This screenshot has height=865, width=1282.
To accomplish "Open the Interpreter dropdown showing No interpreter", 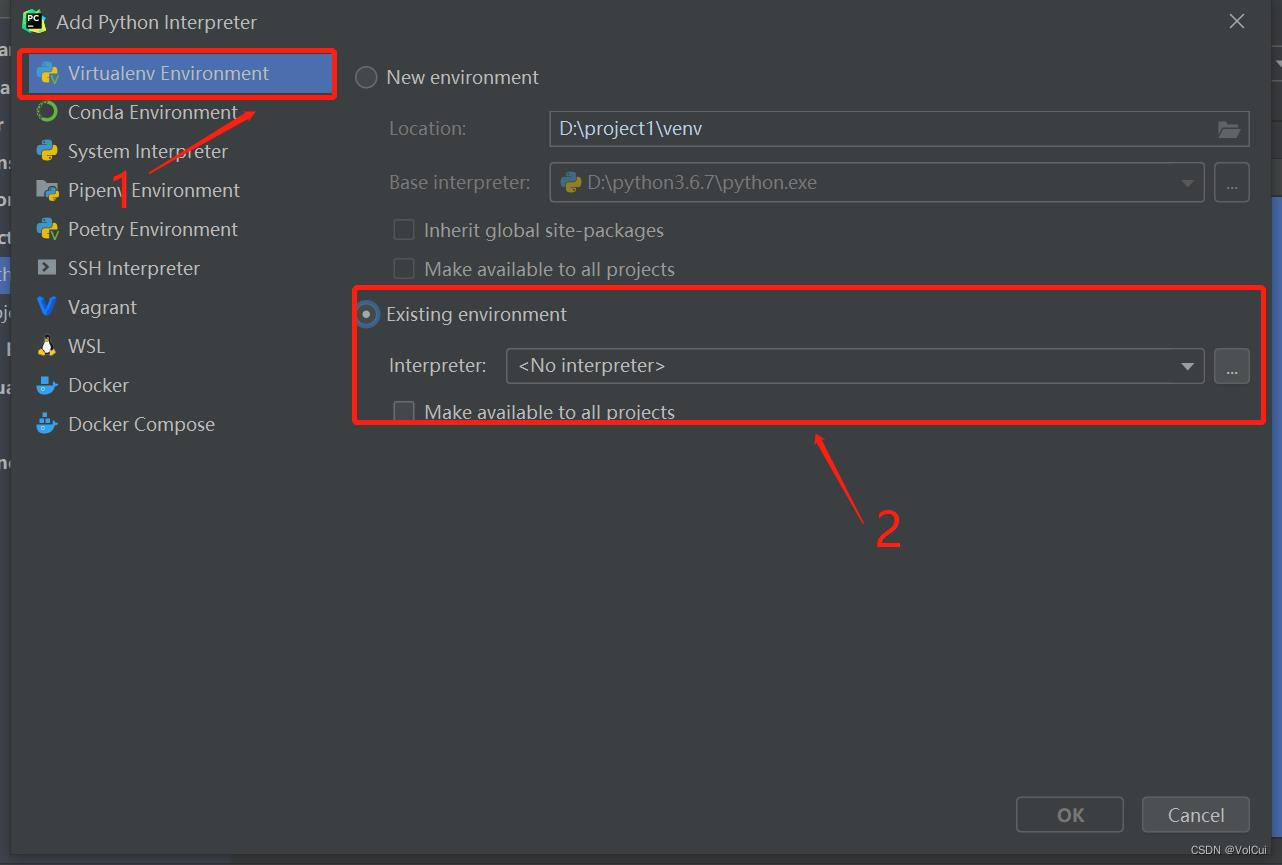I will tap(855, 366).
